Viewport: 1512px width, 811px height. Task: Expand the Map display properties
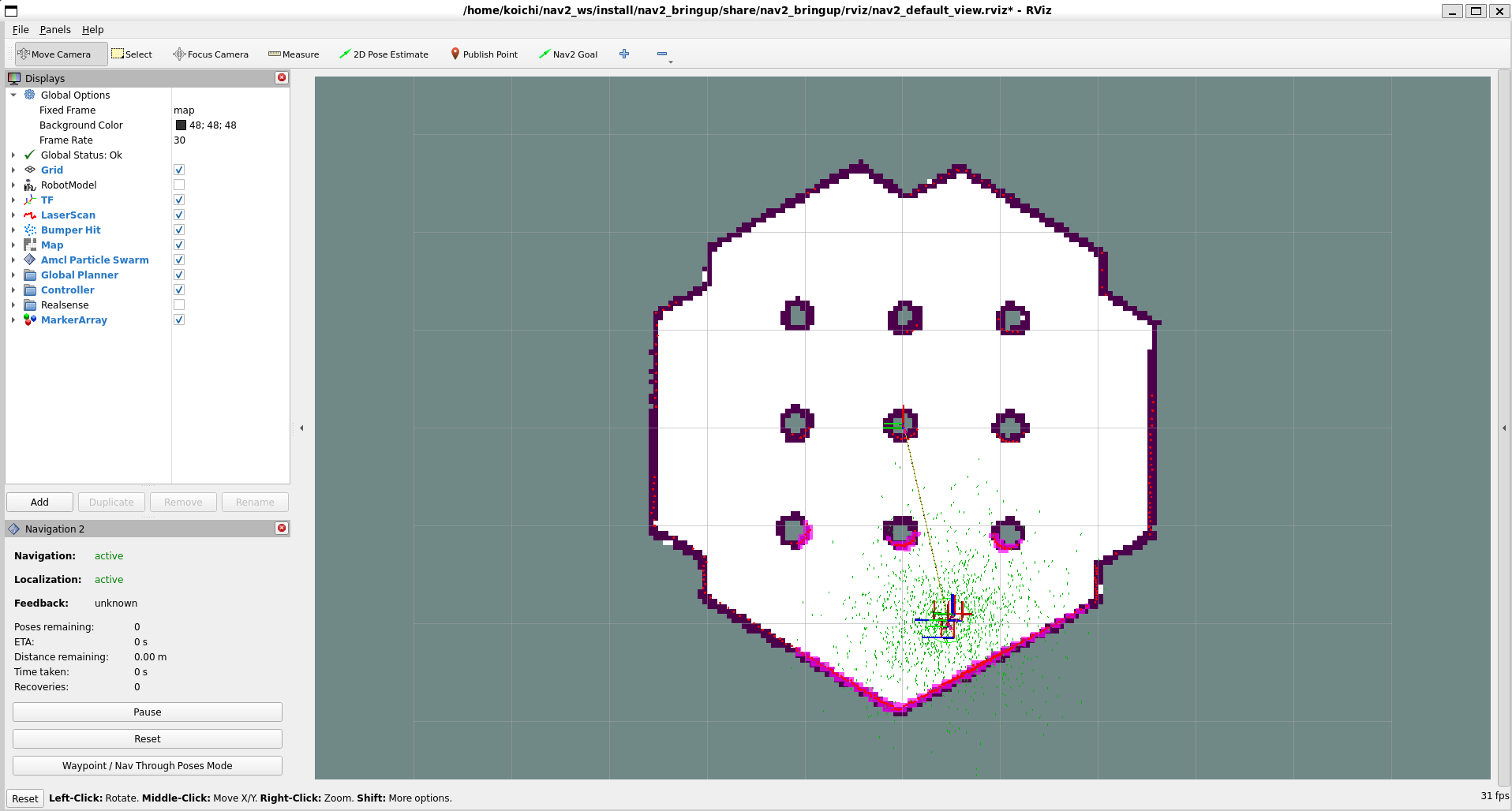tap(13, 245)
